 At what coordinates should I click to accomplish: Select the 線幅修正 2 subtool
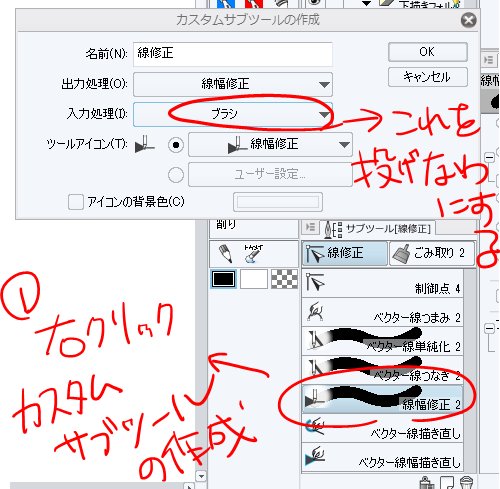coord(382,399)
